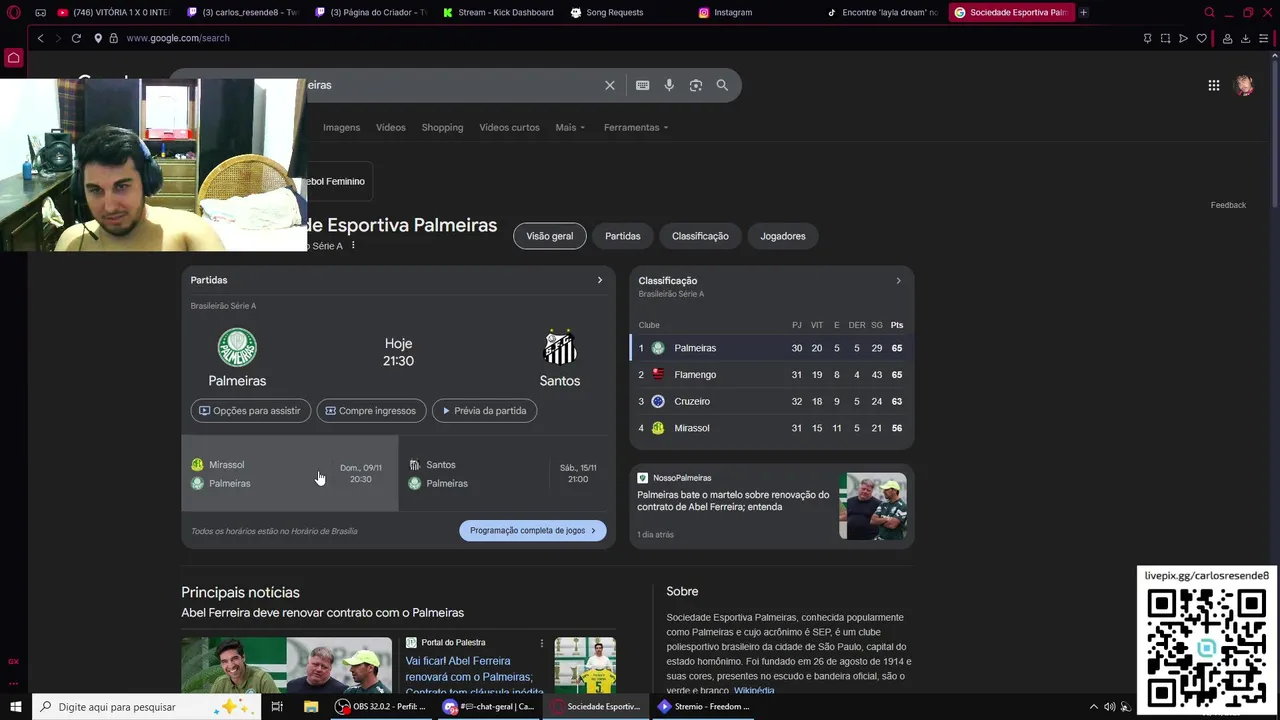The width and height of the screenshot is (1280, 720).
Task: Select the Imagens search tab
Action: 341,127
